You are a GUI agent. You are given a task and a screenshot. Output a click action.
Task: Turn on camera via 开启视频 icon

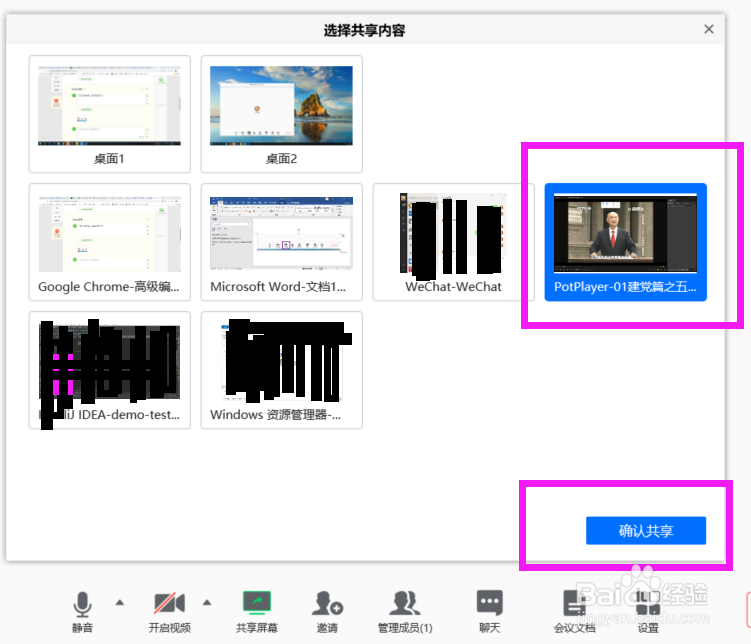(x=170, y=603)
